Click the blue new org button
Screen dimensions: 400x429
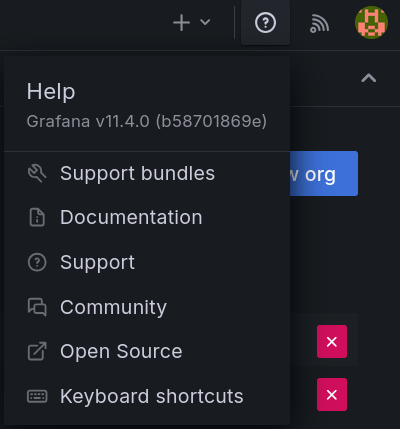324,174
